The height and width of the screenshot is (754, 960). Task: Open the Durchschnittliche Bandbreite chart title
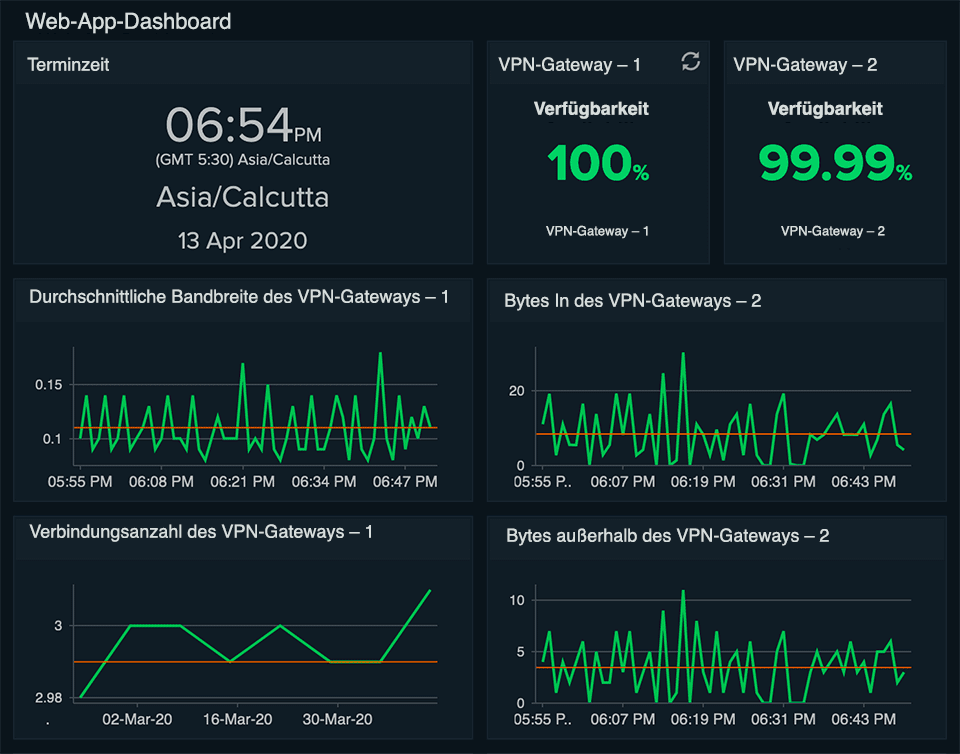click(240, 296)
